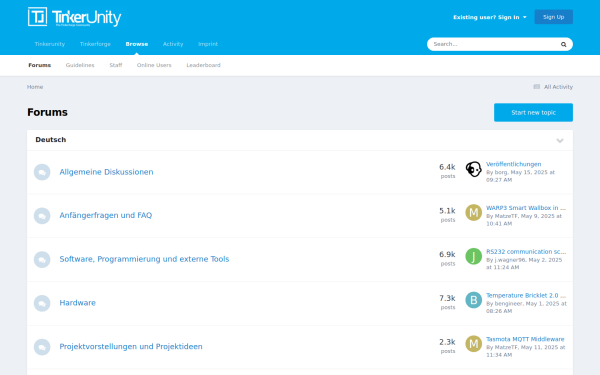Open the Veröffentlichungen latest topic
The height and width of the screenshot is (375, 600).
[514, 164]
